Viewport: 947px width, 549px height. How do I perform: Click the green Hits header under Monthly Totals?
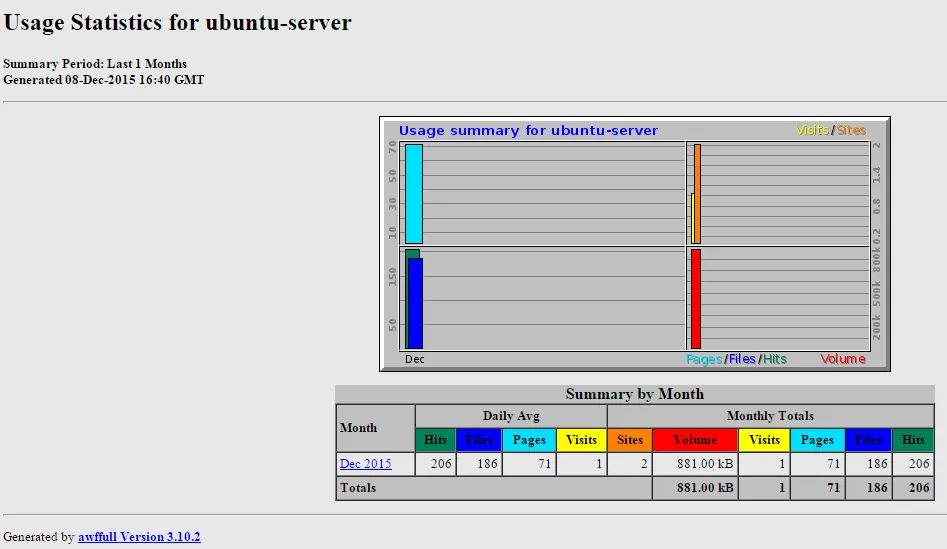tap(912, 440)
